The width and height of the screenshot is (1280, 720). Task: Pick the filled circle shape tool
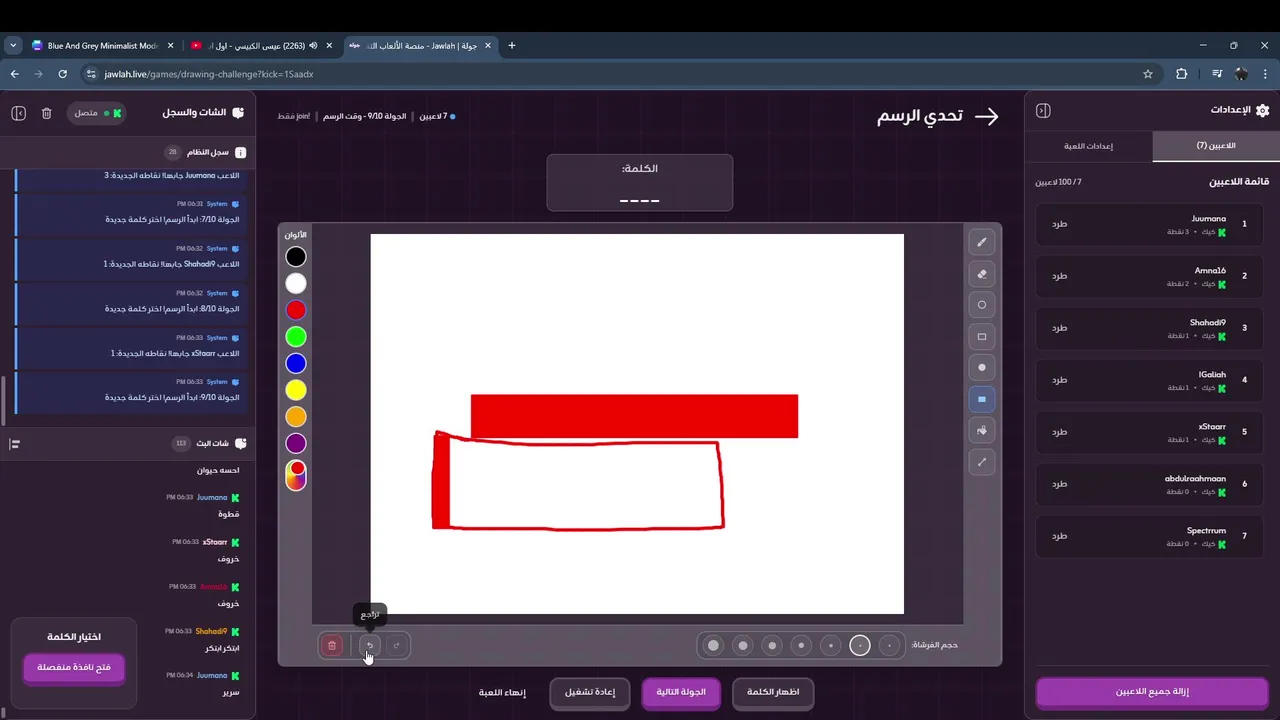tap(981, 368)
